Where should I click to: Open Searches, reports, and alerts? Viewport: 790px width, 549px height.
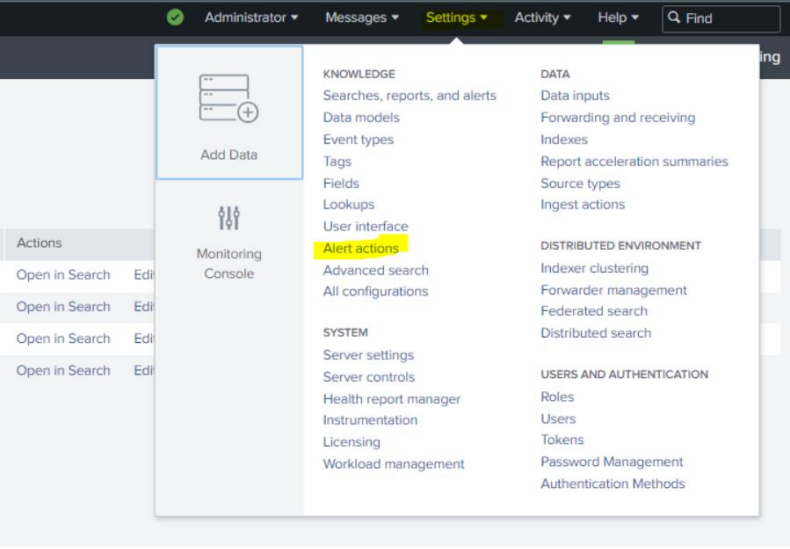pos(409,96)
